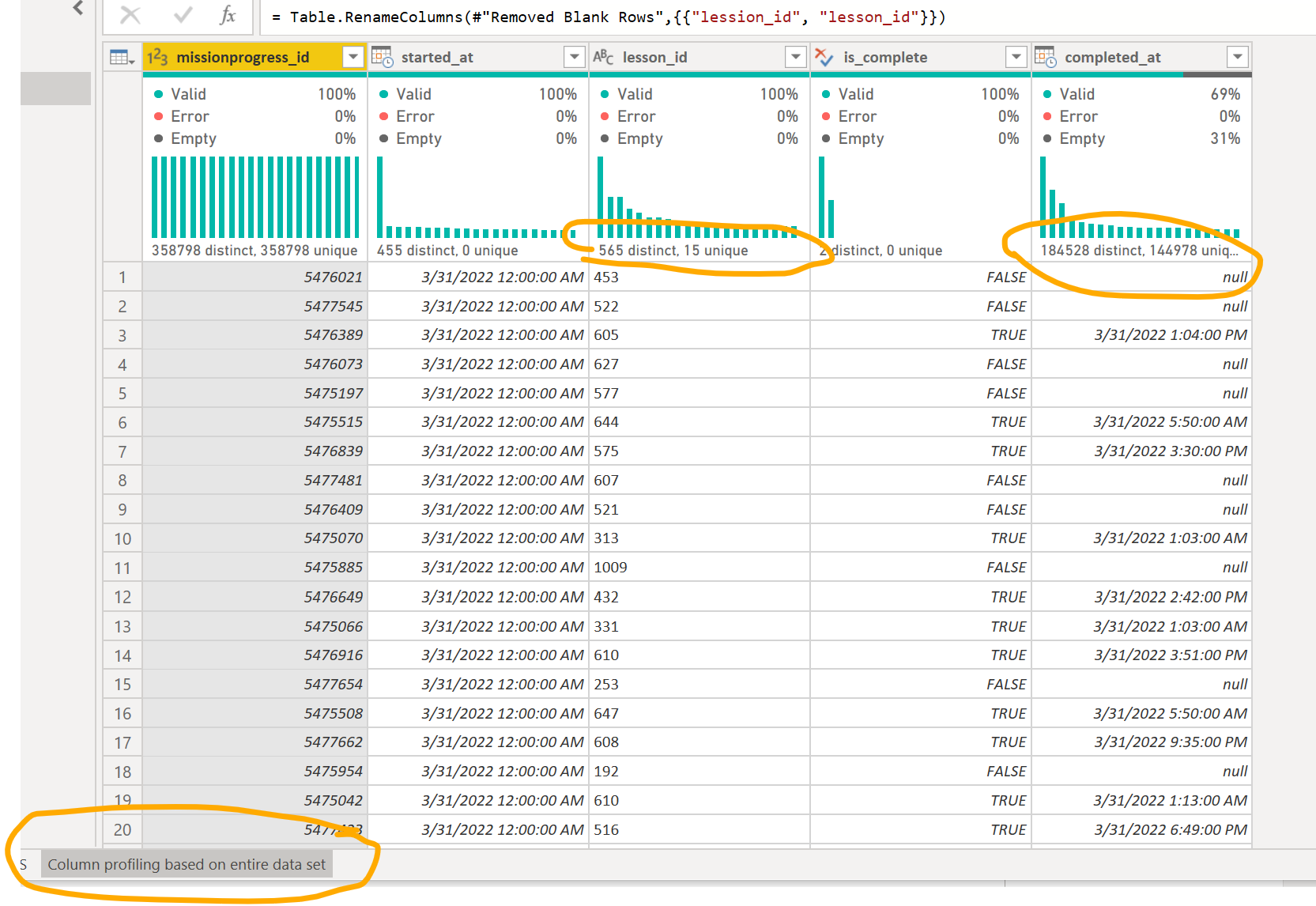Viewport: 1316px width, 906px height.
Task: Click inside the formula bar text
Action: point(609,17)
